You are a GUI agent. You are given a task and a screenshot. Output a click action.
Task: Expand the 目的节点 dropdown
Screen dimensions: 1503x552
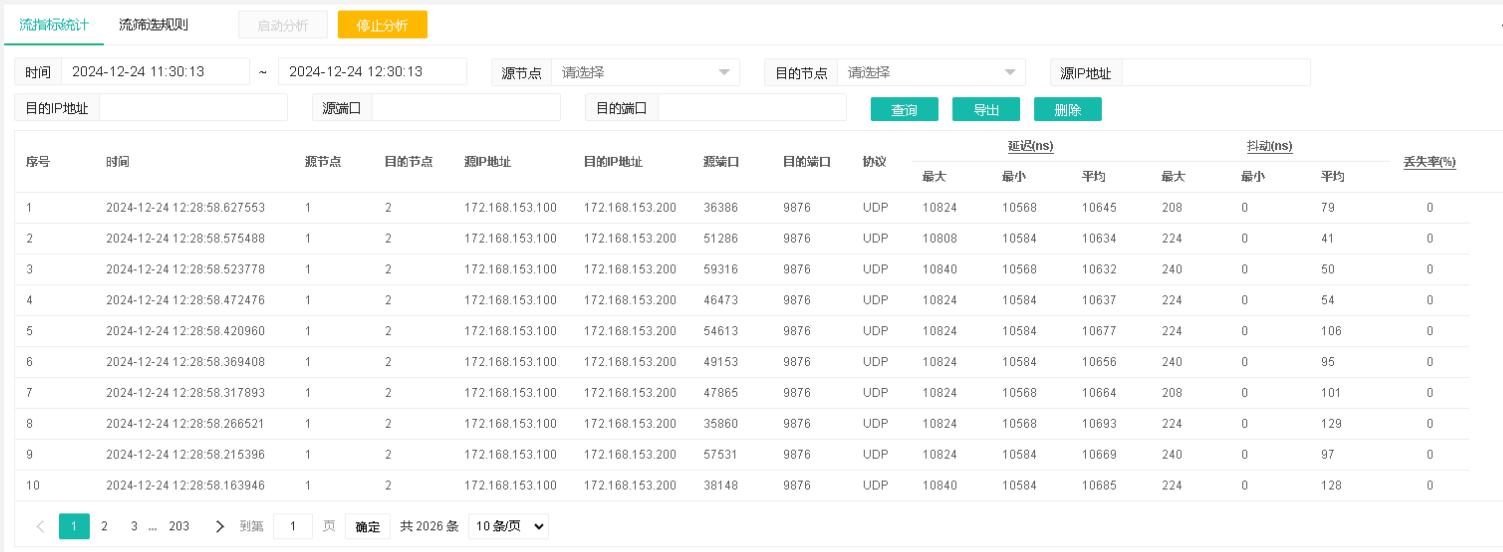coord(930,72)
